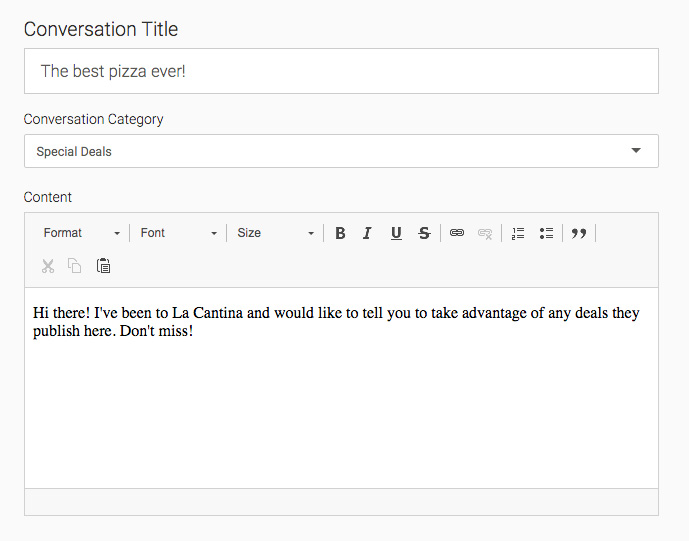The width and height of the screenshot is (689, 541).
Task: Toggle Bold formatting in the editor toolbar
Action: click(x=340, y=233)
